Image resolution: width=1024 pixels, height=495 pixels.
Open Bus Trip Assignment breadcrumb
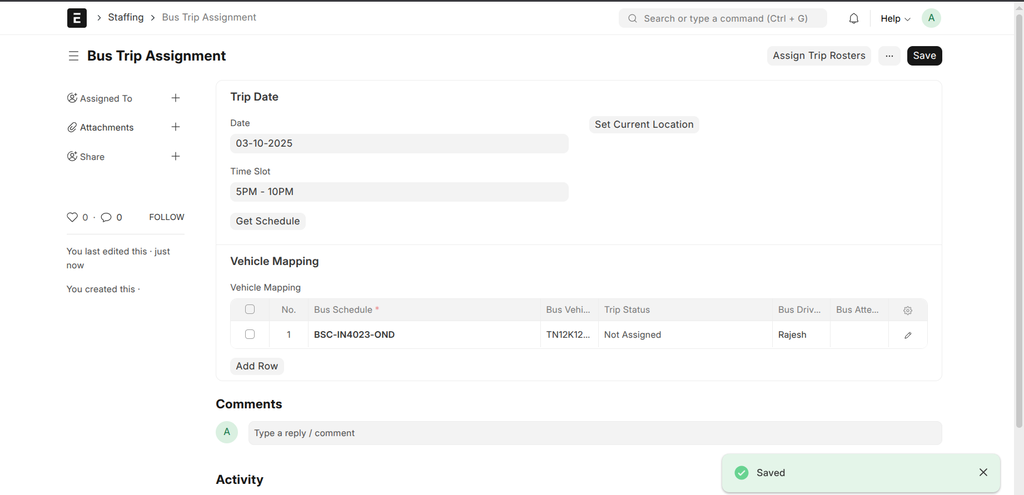pos(209,18)
